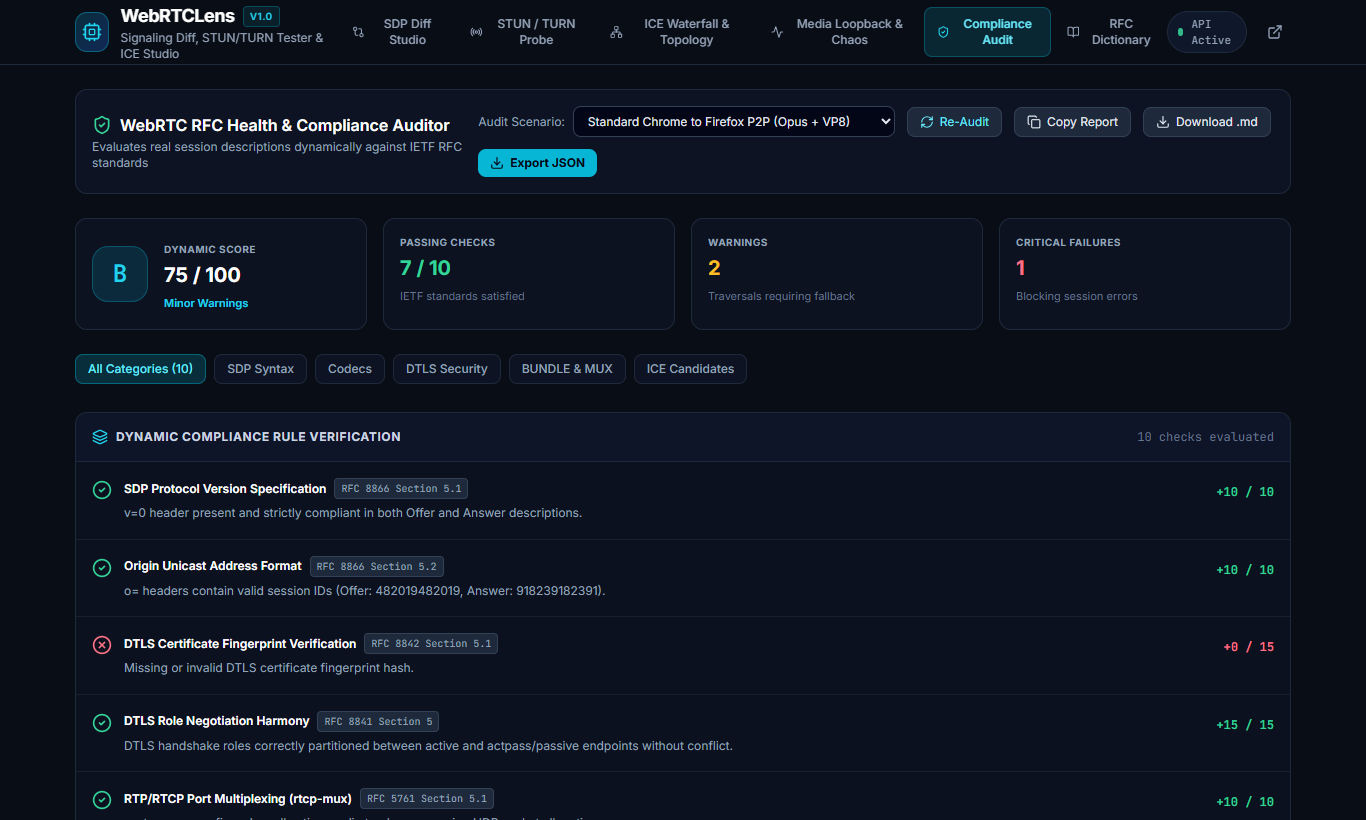Click the +0 / 15 score value
Image resolution: width=1366 pixels, height=820 pixels.
coord(1249,647)
